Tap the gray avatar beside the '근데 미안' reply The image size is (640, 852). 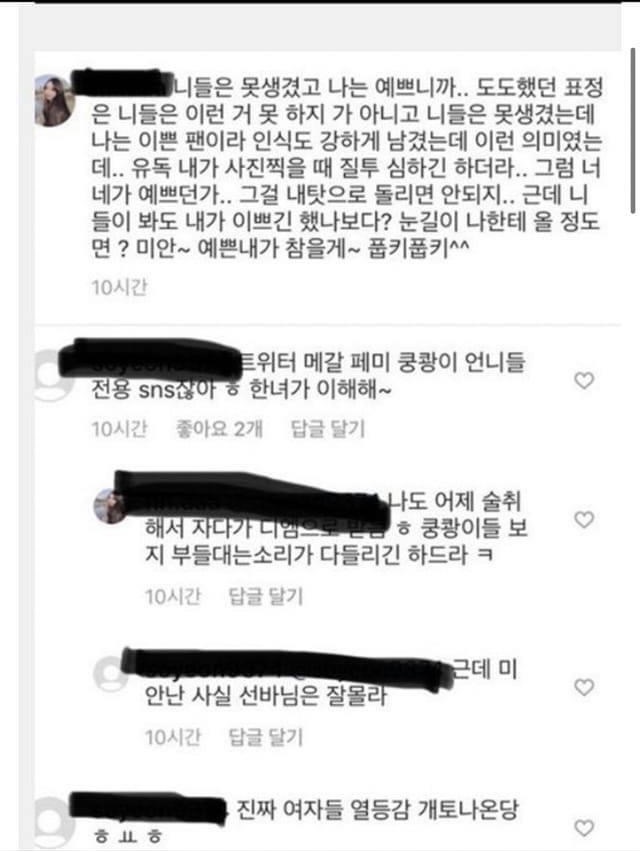pos(109,674)
